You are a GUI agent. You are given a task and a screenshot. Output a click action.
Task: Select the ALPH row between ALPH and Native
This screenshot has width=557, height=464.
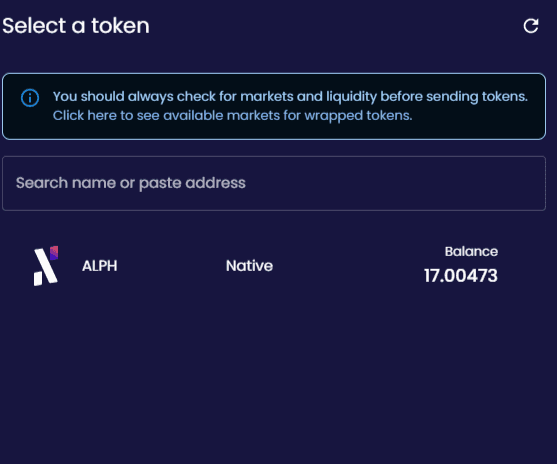171,266
